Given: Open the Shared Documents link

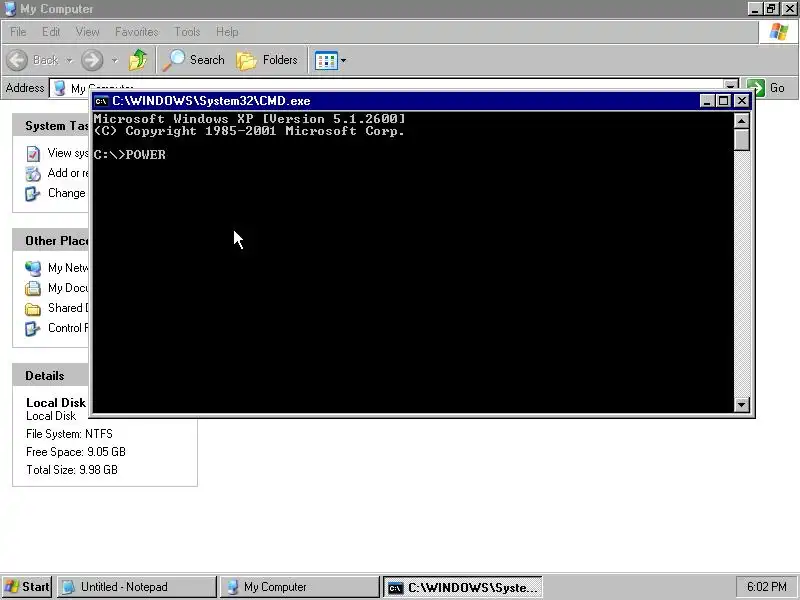Looking at the screenshot, I should click(68, 308).
